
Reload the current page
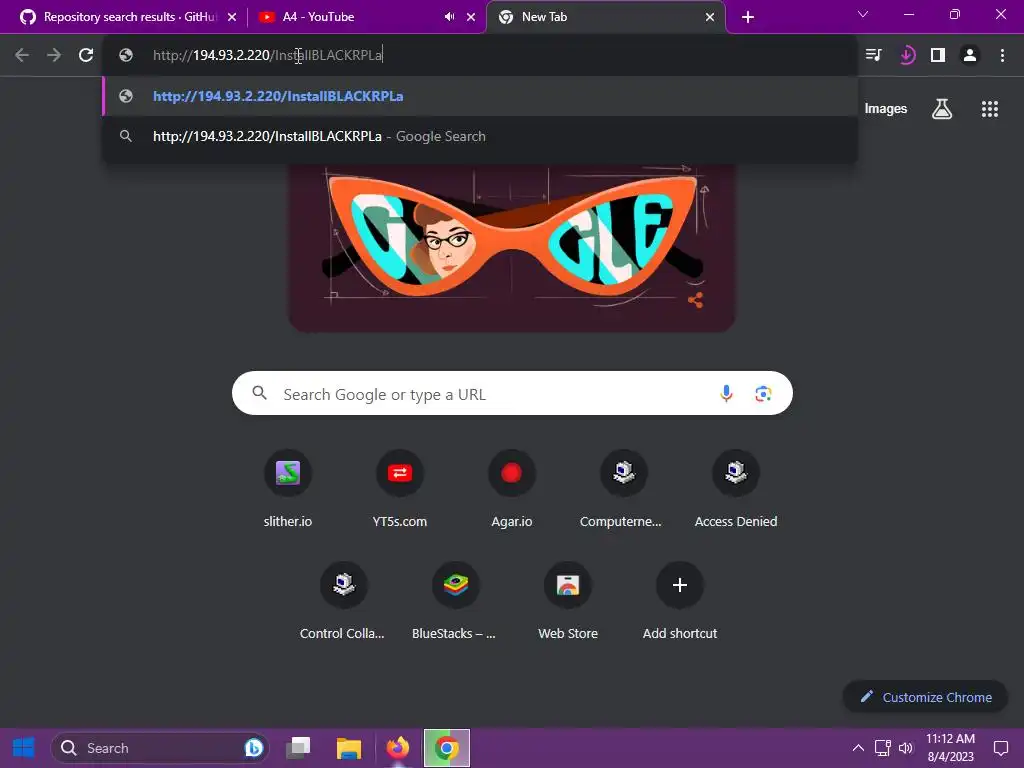[x=86, y=56]
